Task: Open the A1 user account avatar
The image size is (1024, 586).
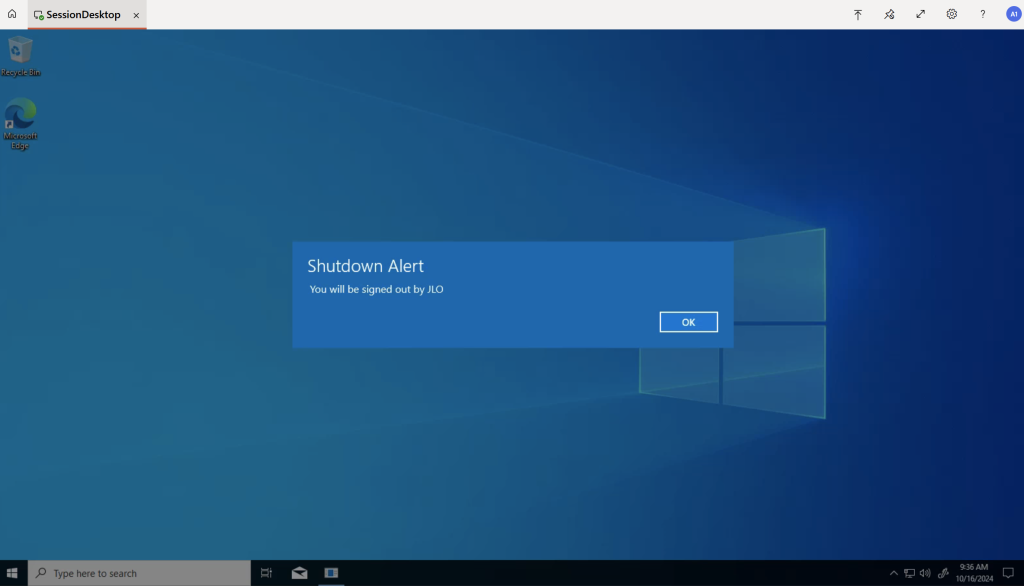Action: (1014, 14)
